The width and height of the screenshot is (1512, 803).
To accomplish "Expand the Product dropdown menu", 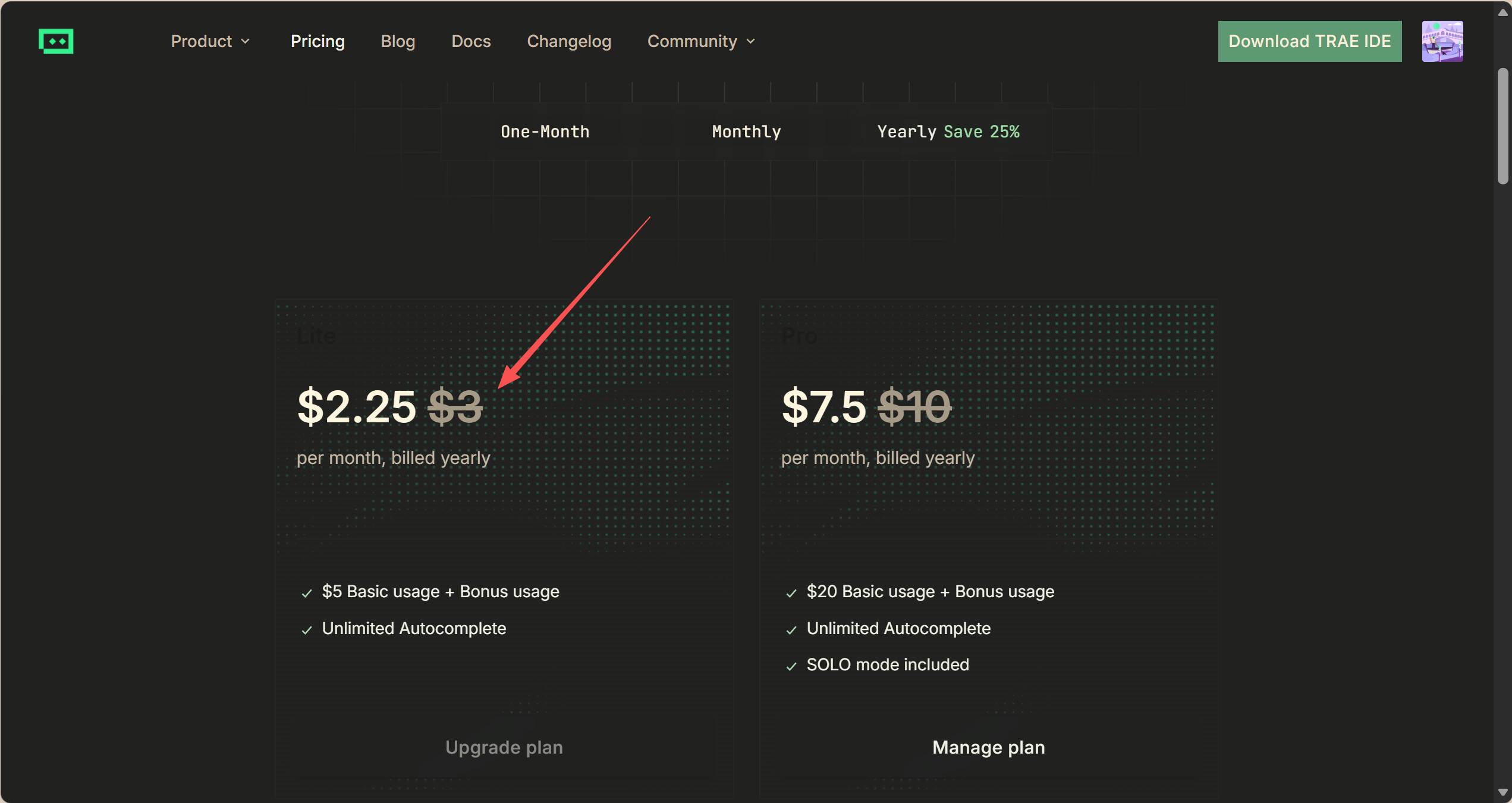I will 210,41.
